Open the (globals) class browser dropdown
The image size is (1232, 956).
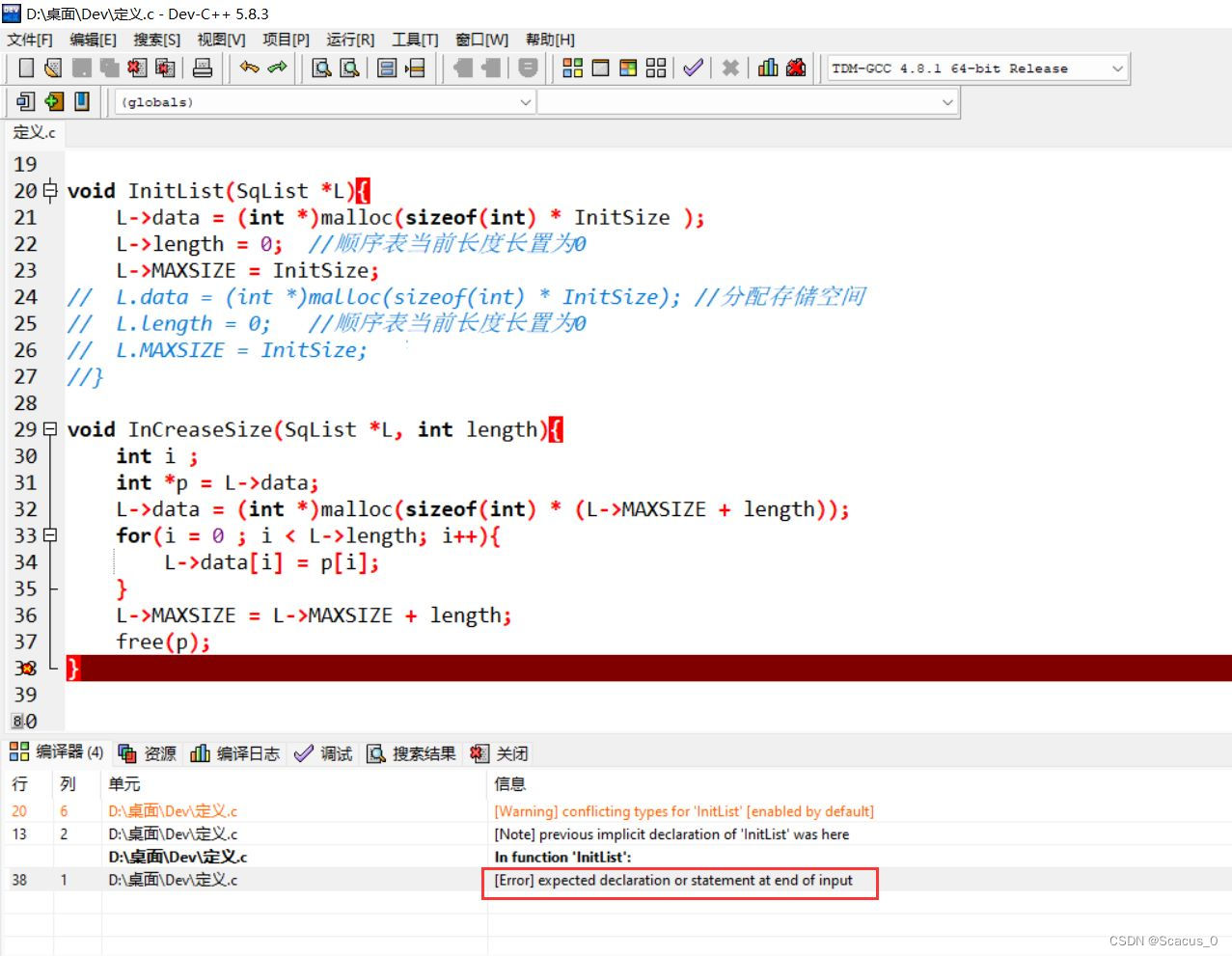(524, 101)
